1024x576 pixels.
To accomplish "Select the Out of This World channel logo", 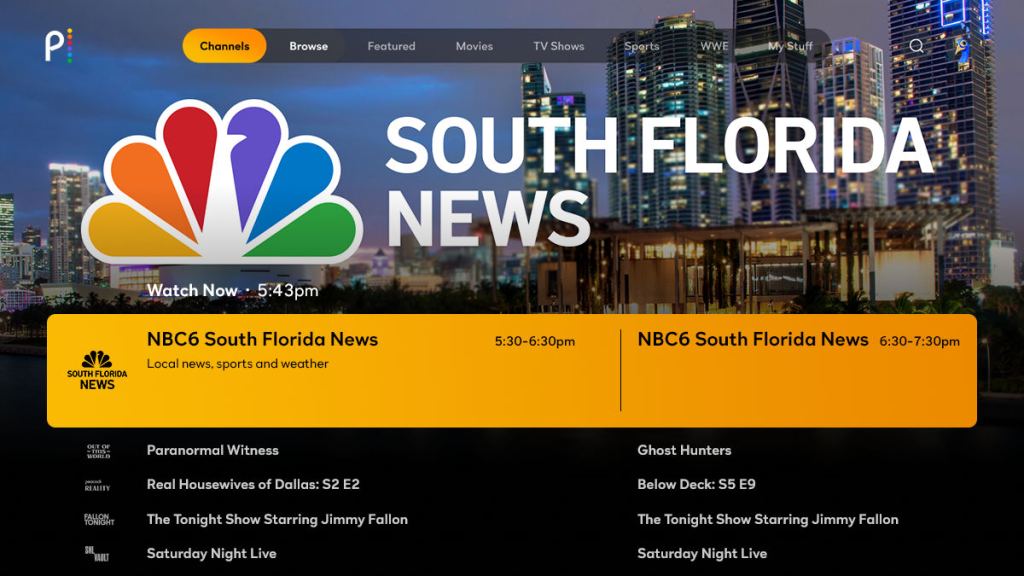I will [98, 451].
